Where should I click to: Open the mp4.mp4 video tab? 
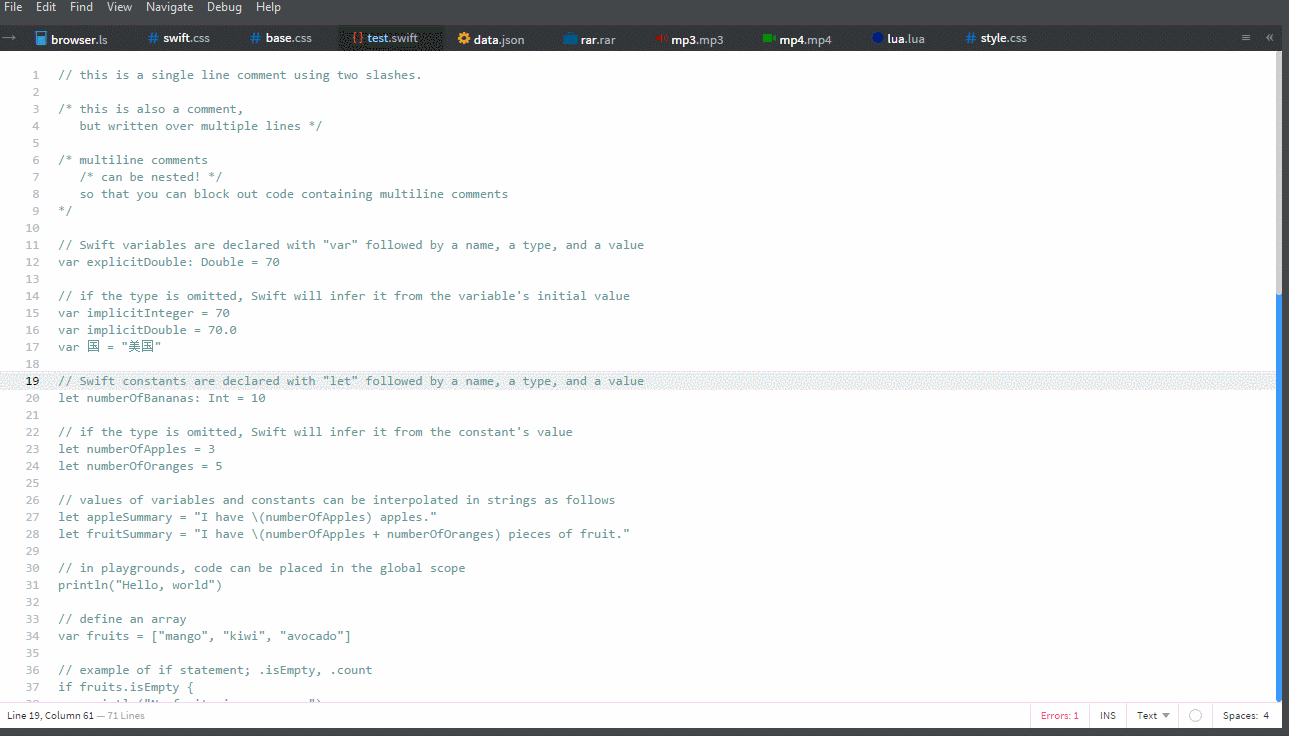tap(797, 39)
